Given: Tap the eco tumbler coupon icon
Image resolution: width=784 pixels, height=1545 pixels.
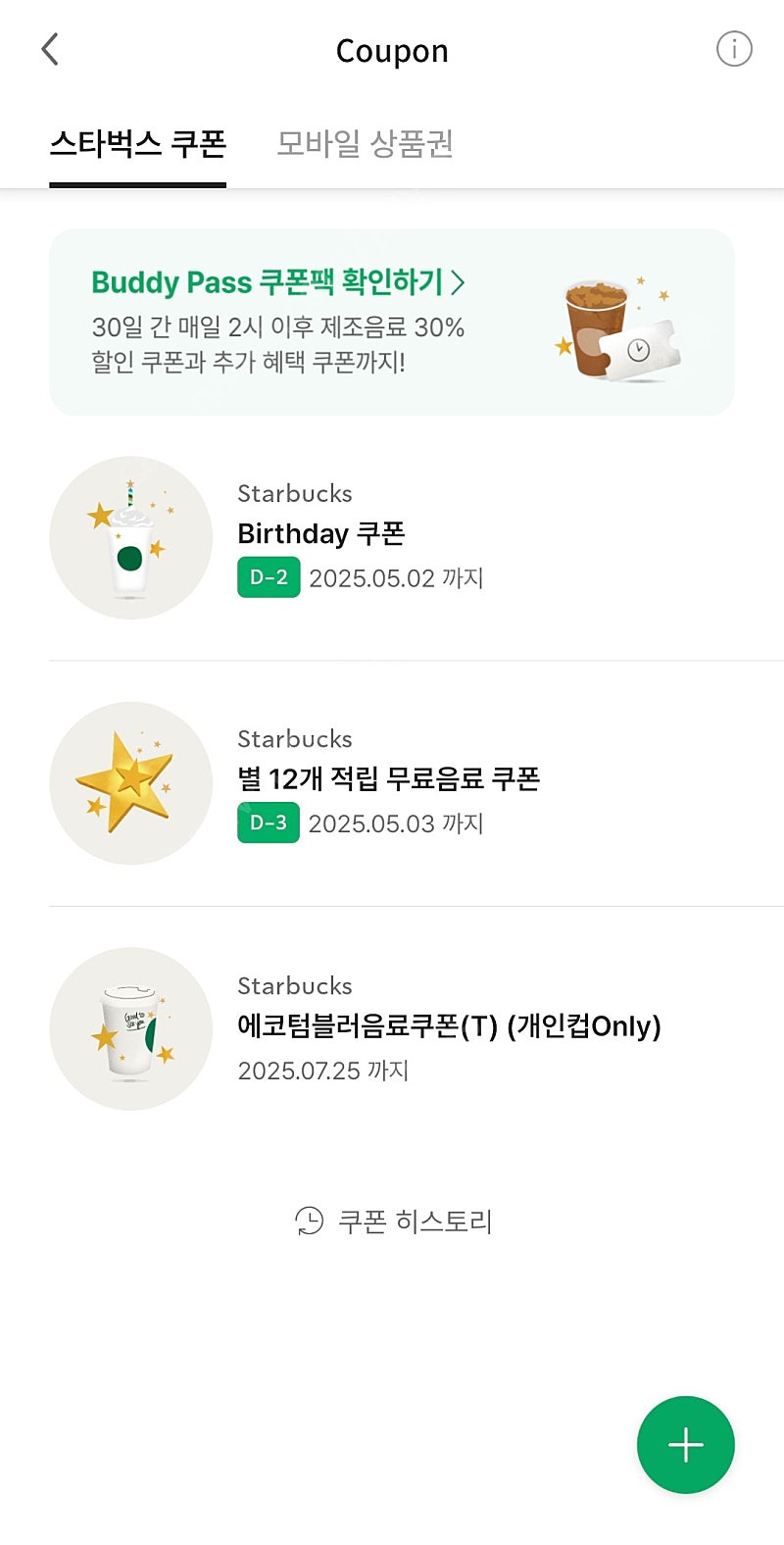Looking at the screenshot, I should (130, 1028).
